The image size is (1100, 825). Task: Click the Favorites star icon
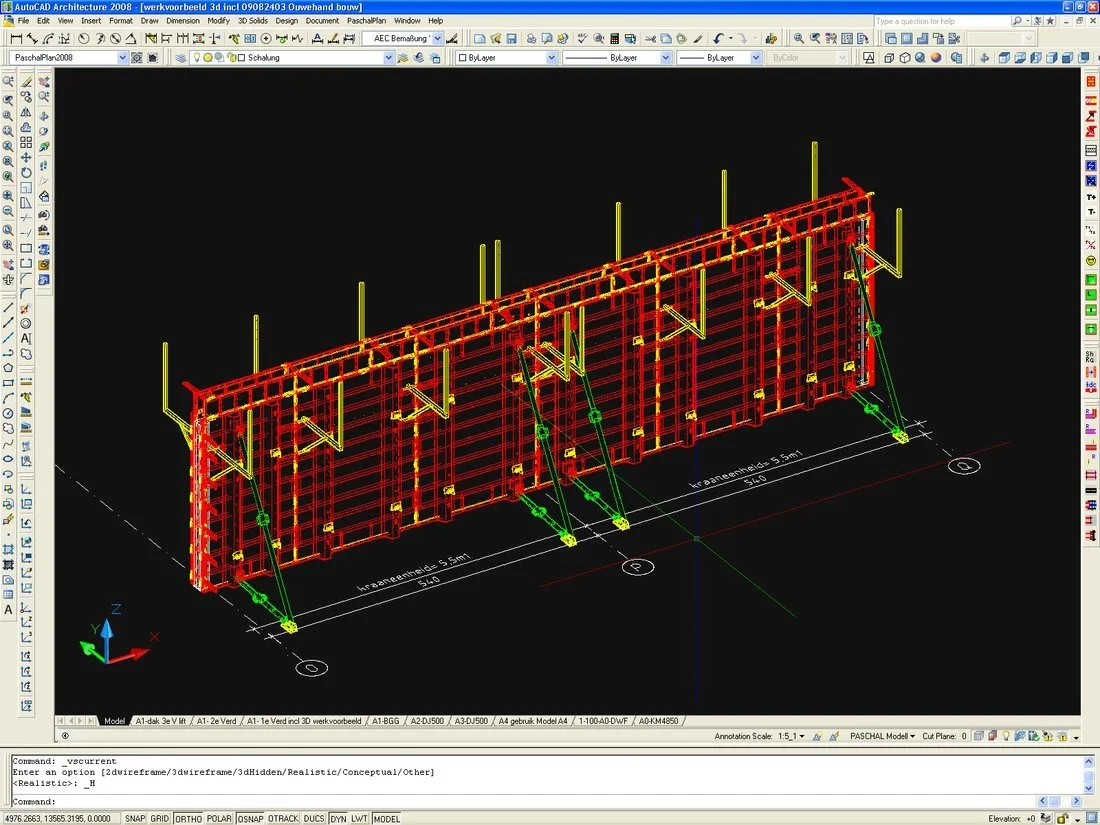1050,21
